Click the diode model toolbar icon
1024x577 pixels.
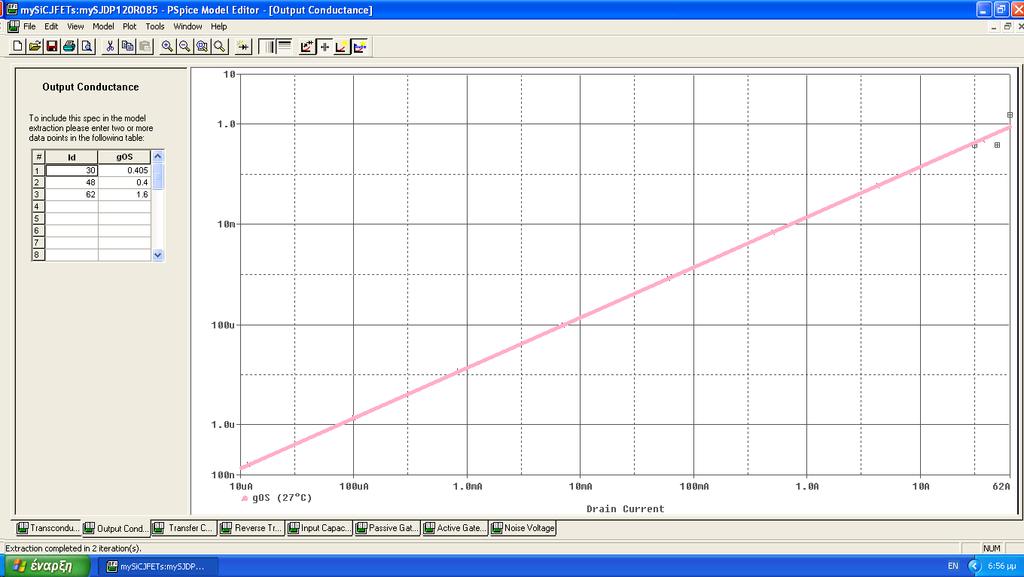click(244, 46)
